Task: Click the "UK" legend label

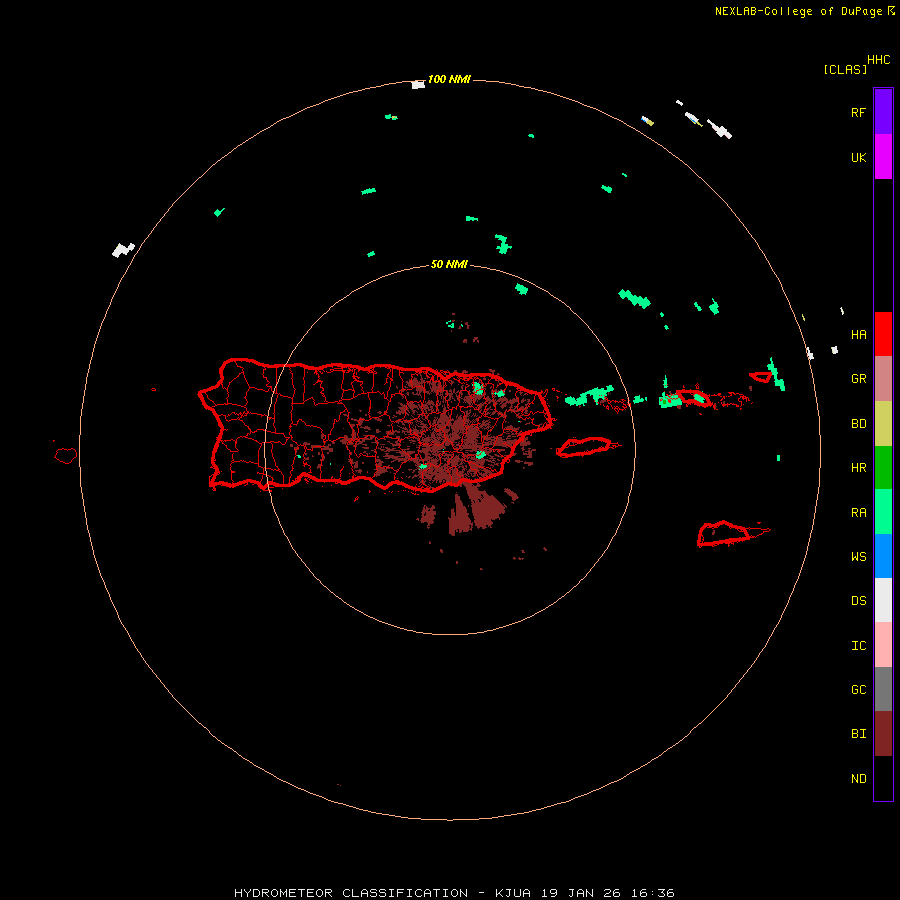Action: [x=858, y=157]
